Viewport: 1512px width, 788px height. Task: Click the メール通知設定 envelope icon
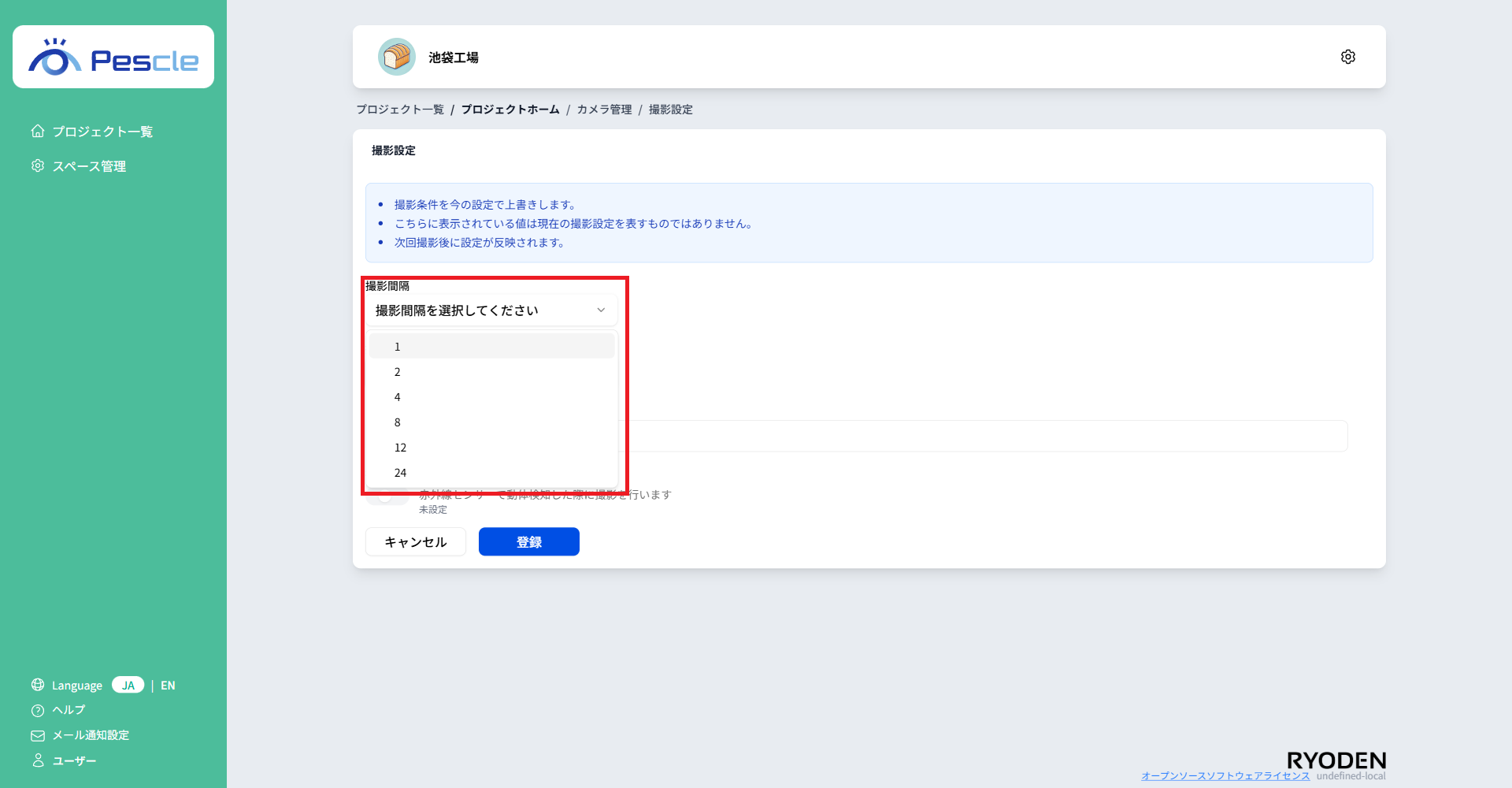tap(37, 735)
